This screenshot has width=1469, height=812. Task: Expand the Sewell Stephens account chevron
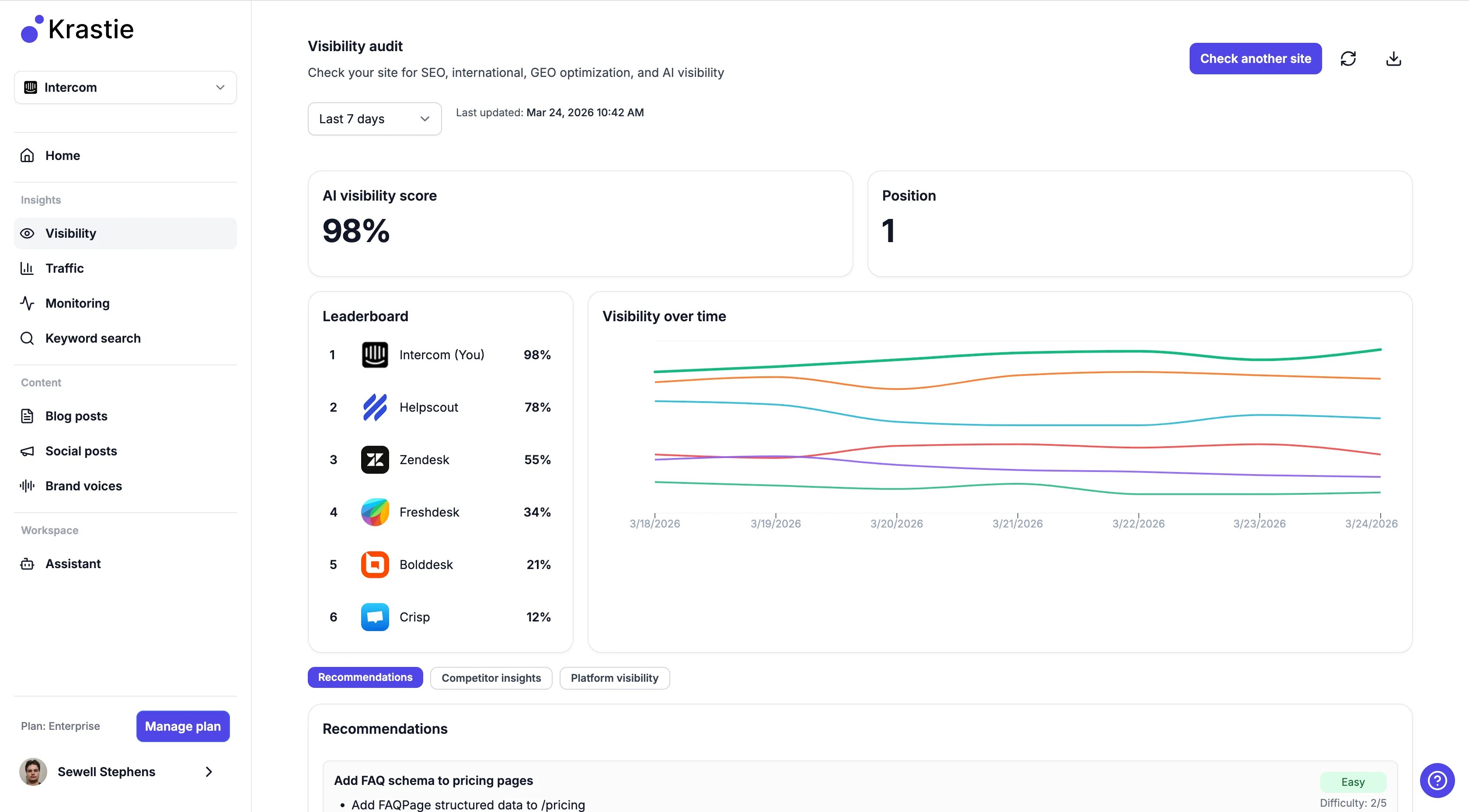click(209, 771)
